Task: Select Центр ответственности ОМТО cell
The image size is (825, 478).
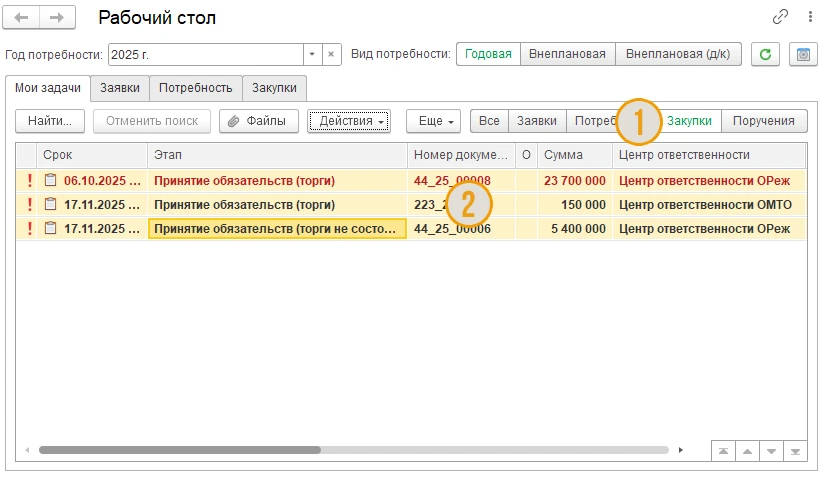Action: tap(709, 205)
